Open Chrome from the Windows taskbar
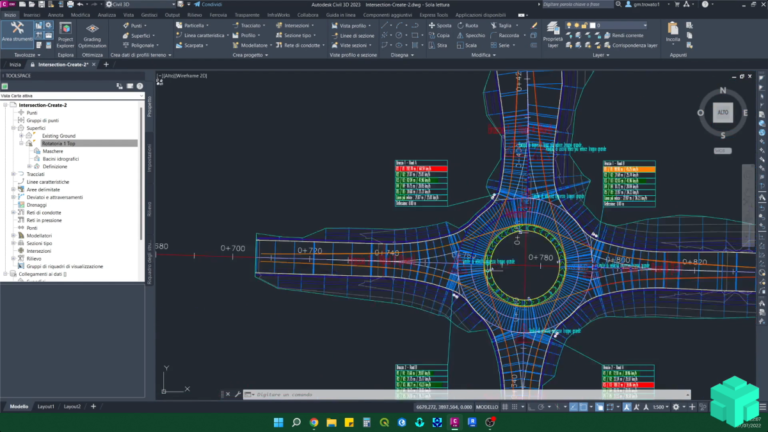This screenshot has height=432, width=768. [x=314, y=422]
